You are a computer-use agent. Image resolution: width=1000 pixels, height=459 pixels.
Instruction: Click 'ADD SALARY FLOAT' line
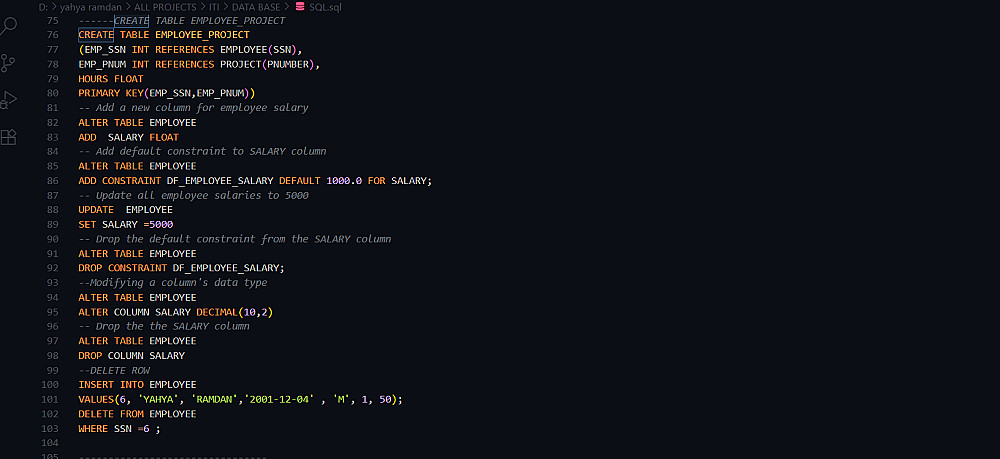(x=129, y=137)
